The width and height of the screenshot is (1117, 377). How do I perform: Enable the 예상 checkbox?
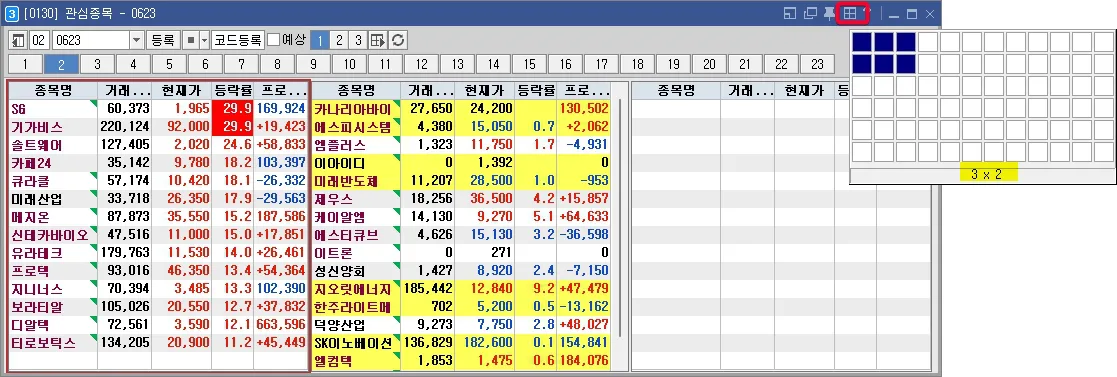pos(274,40)
